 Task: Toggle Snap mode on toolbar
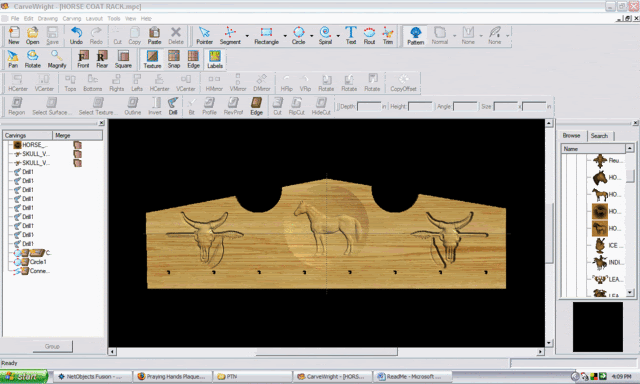click(174, 59)
